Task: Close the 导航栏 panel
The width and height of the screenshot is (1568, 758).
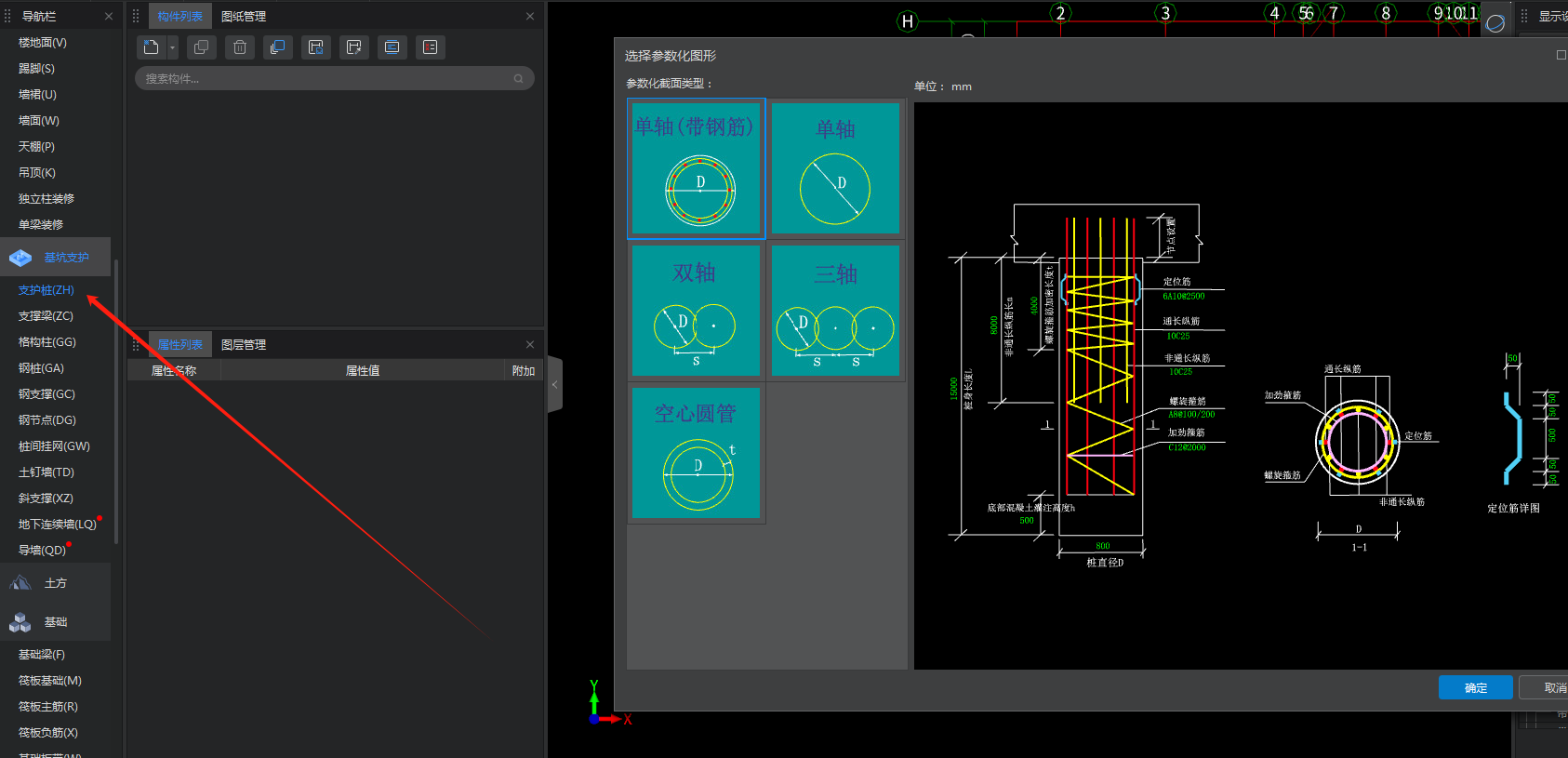Action: [109, 16]
